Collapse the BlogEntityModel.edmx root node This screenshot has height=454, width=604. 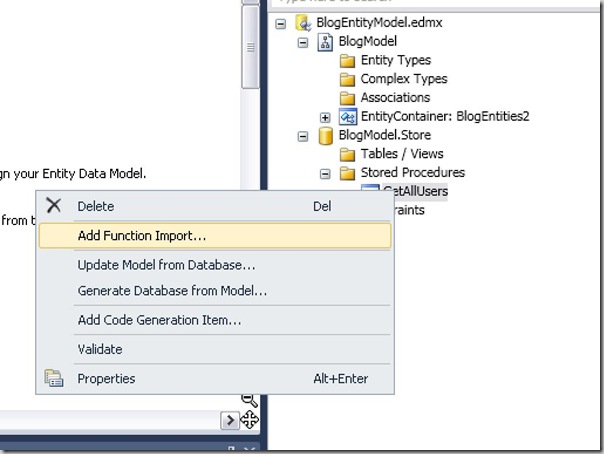coord(280,23)
